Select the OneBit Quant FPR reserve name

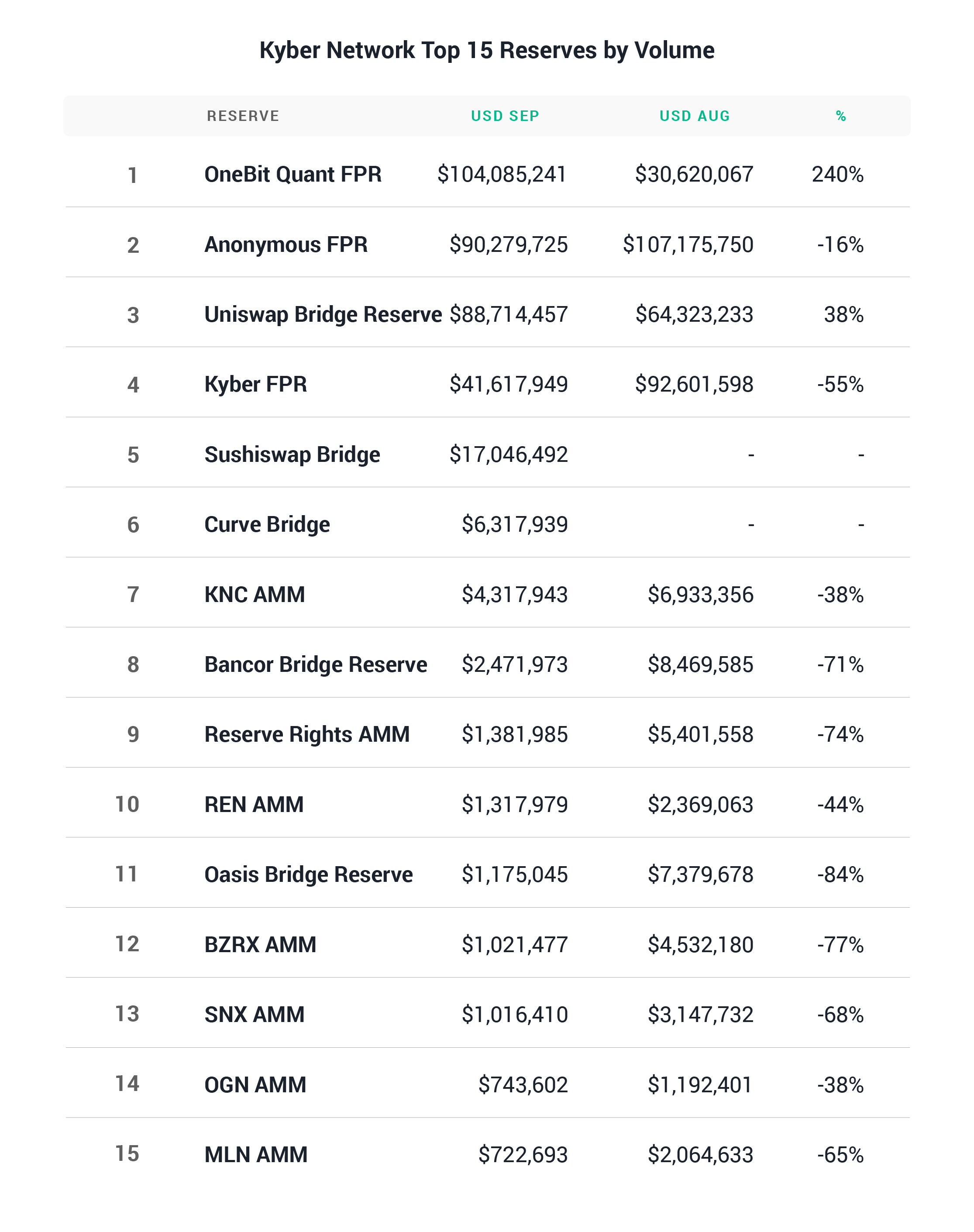click(x=293, y=175)
